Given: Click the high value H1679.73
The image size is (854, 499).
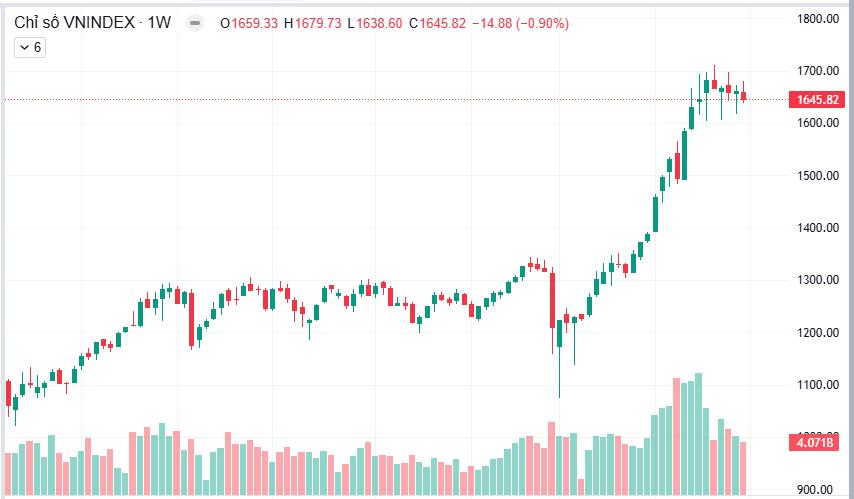Looking at the screenshot, I should tap(313, 23).
